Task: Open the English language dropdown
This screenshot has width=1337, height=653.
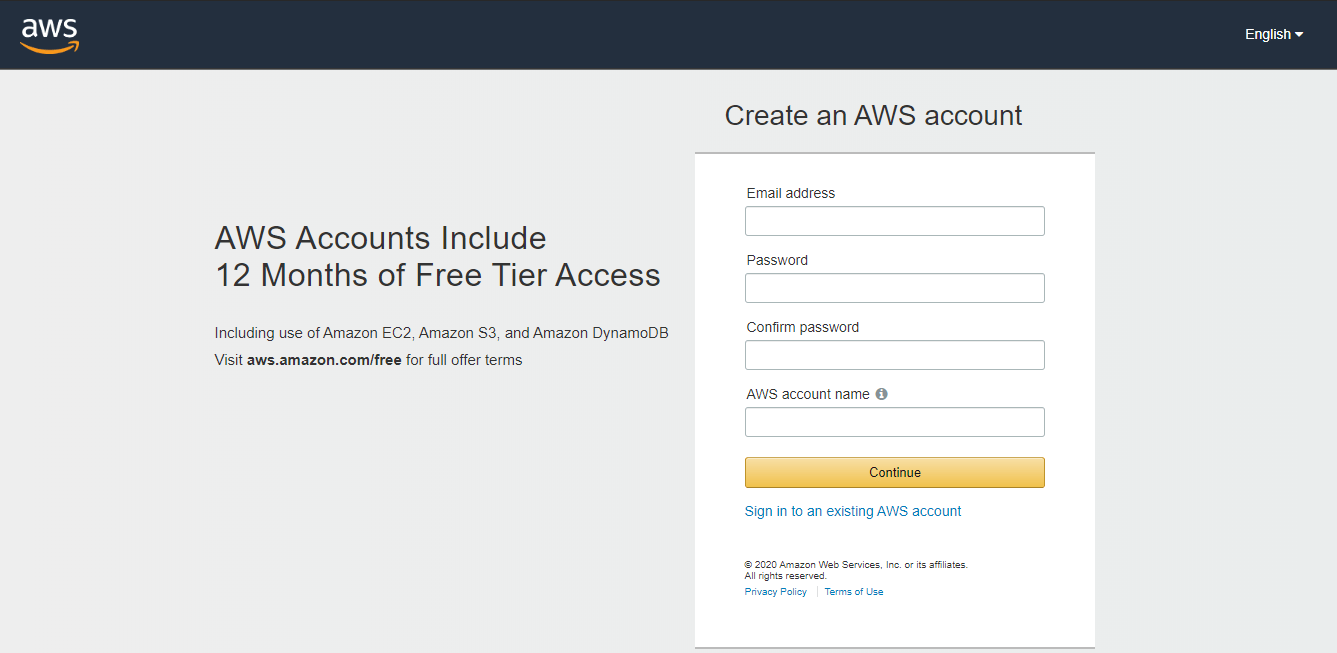Action: 1273,34
